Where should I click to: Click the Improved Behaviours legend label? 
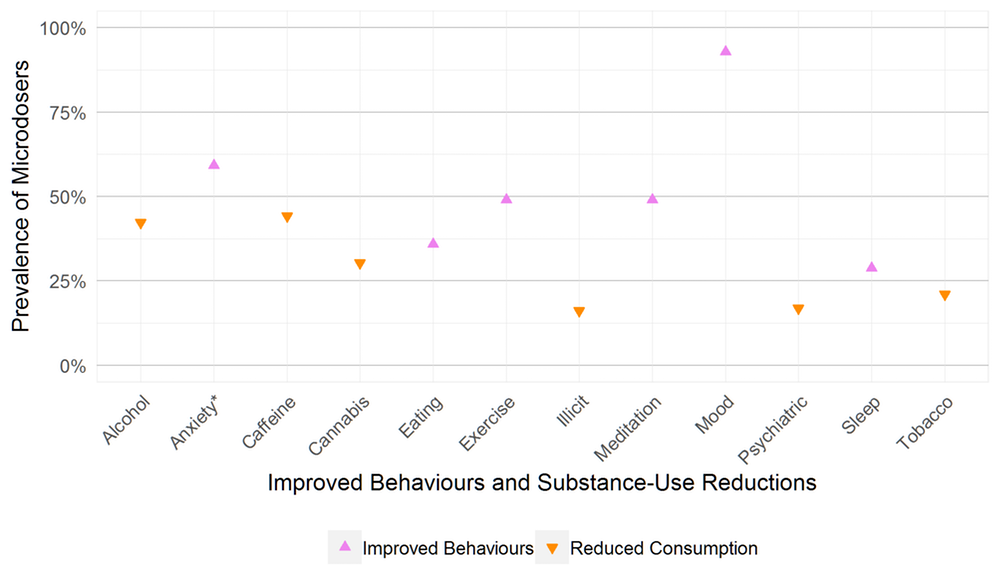coord(448,548)
